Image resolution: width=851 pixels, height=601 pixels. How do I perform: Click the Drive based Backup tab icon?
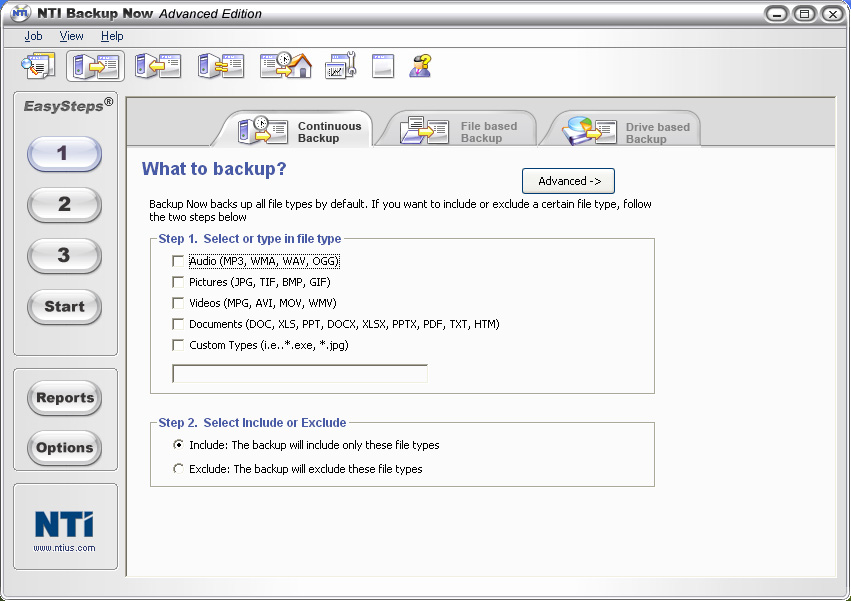pyautogui.click(x=589, y=131)
